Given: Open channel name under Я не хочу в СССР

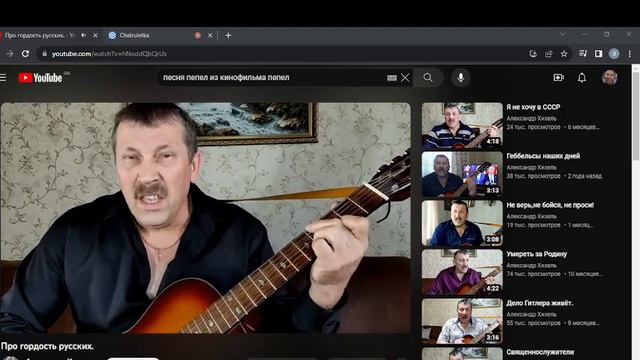Looking at the screenshot, I should pos(531,118).
